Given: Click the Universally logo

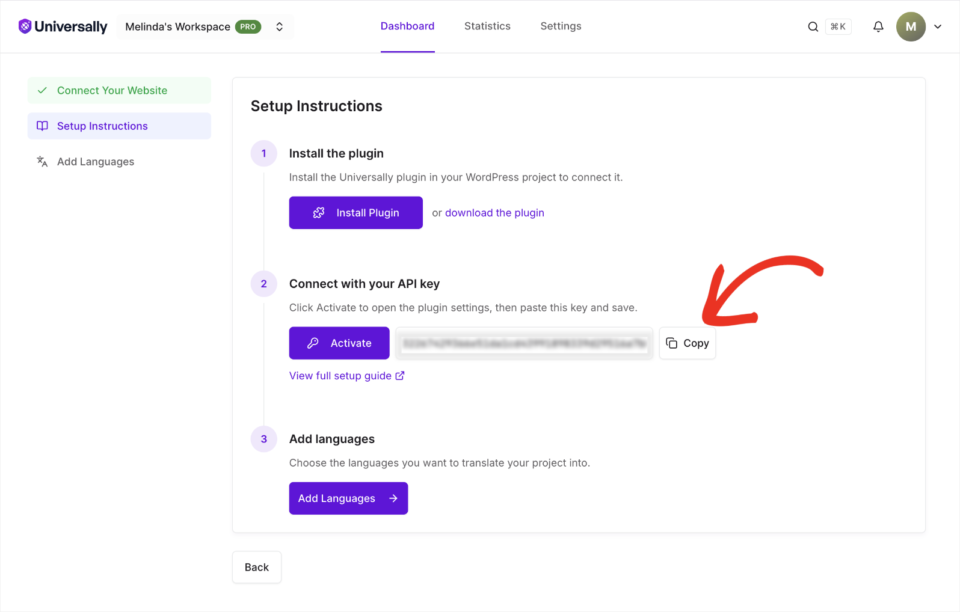Looking at the screenshot, I should pyautogui.click(x=62, y=26).
